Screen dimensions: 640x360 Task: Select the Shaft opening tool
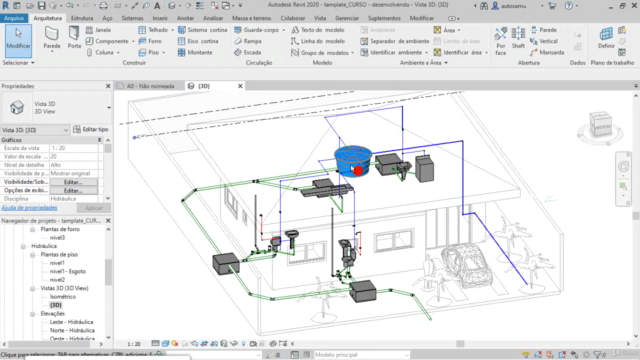(x=518, y=38)
